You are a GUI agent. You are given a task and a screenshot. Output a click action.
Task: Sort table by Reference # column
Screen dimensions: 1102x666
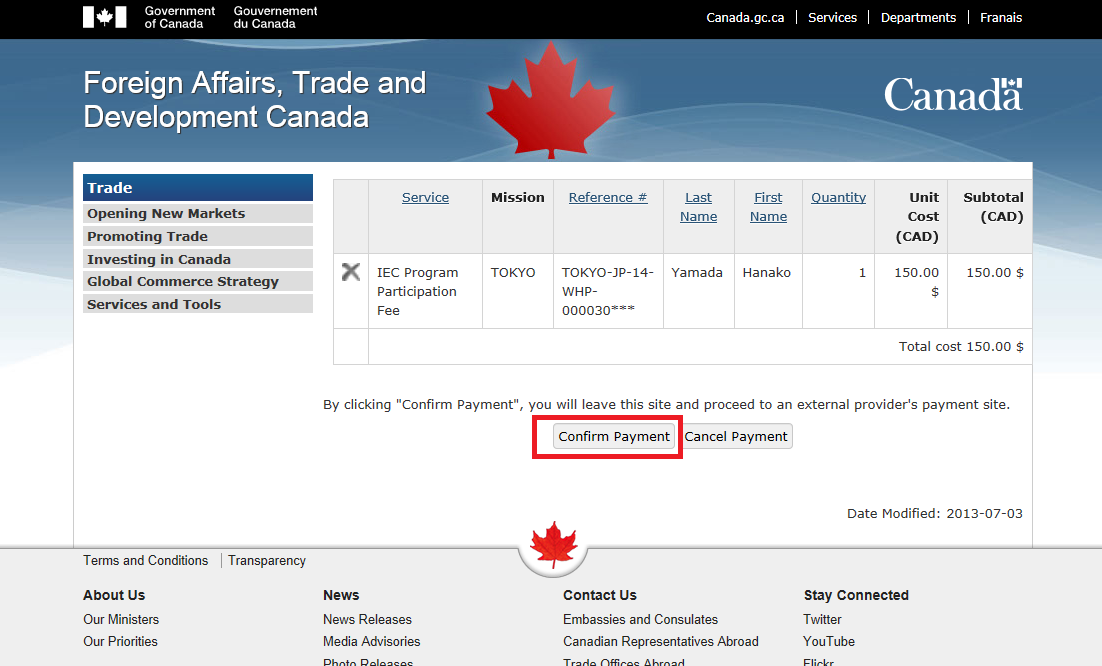pos(608,197)
